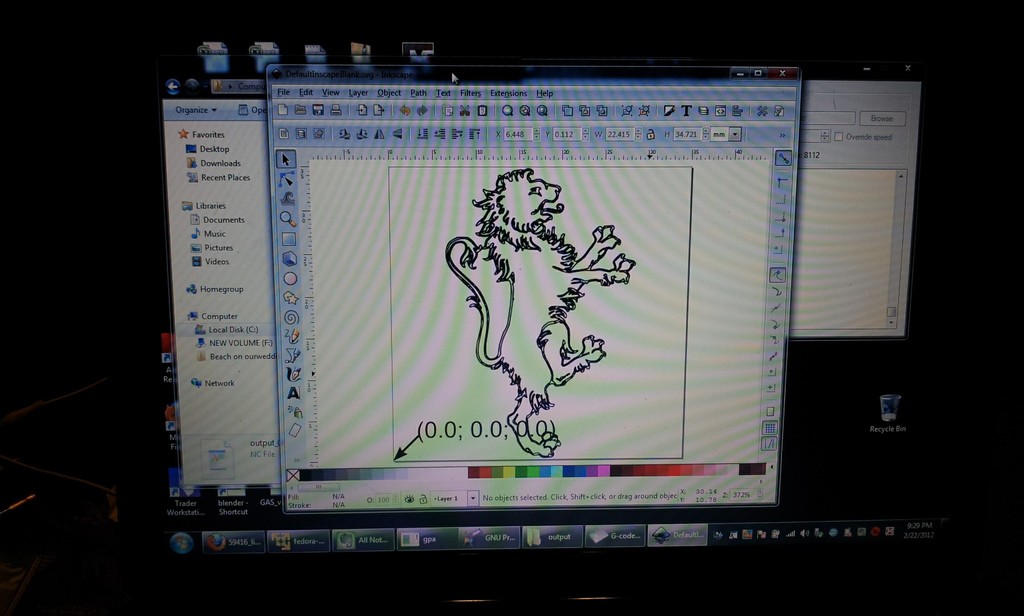This screenshot has width=1024, height=616.
Task: Select the Spiral tool
Action: point(291,317)
